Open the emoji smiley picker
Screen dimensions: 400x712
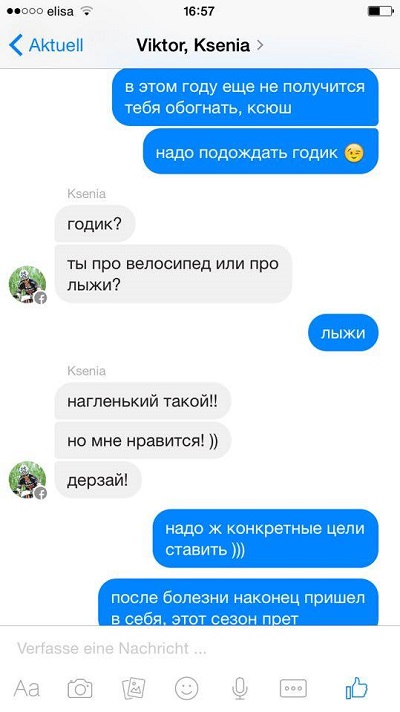point(187,688)
